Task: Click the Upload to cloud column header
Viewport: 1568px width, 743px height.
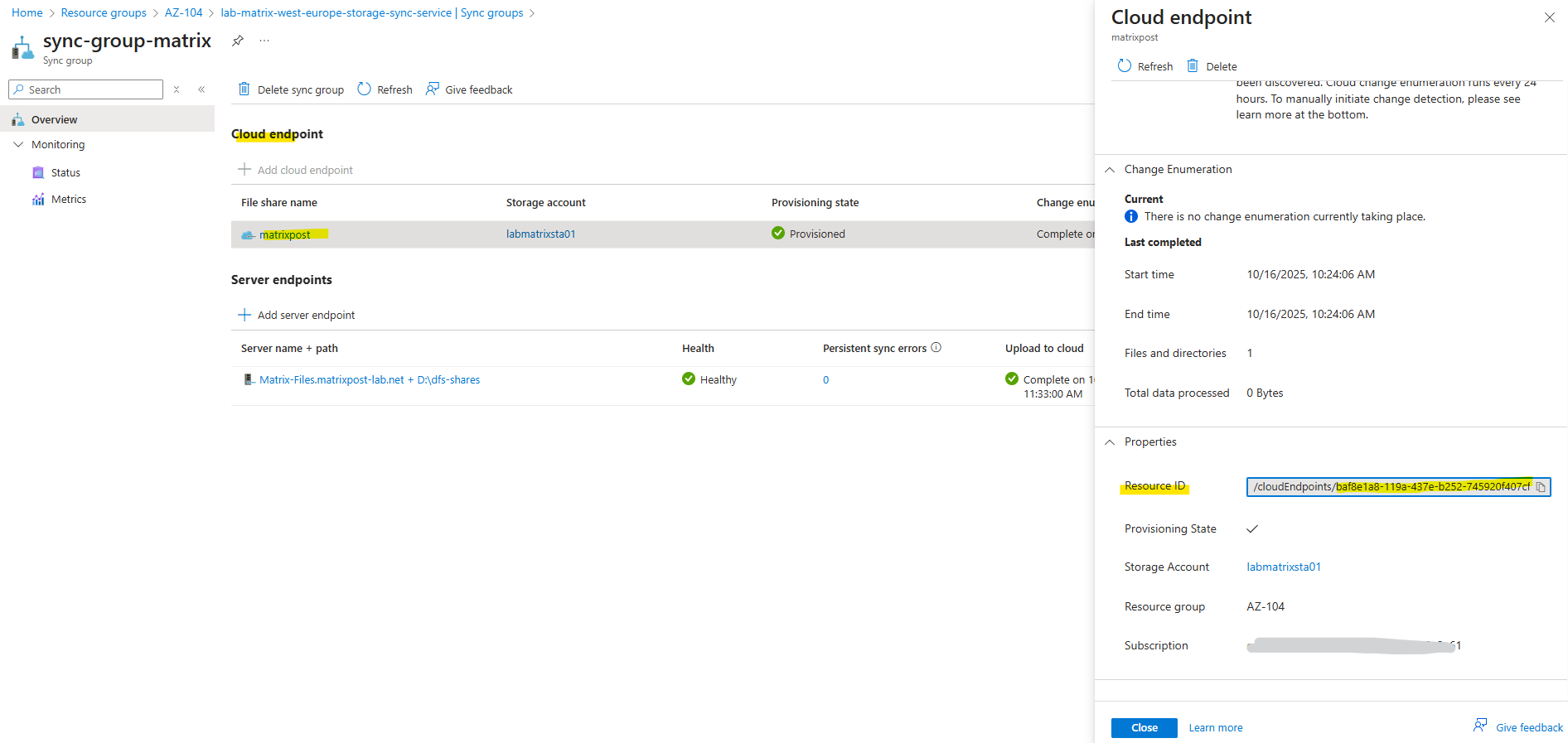Action: pyautogui.click(x=1044, y=348)
